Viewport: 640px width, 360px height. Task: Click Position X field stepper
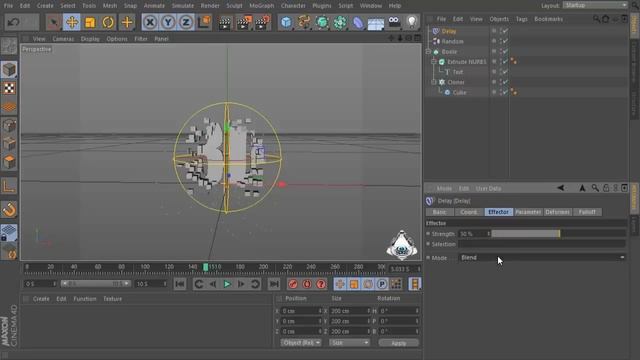click(x=320, y=311)
